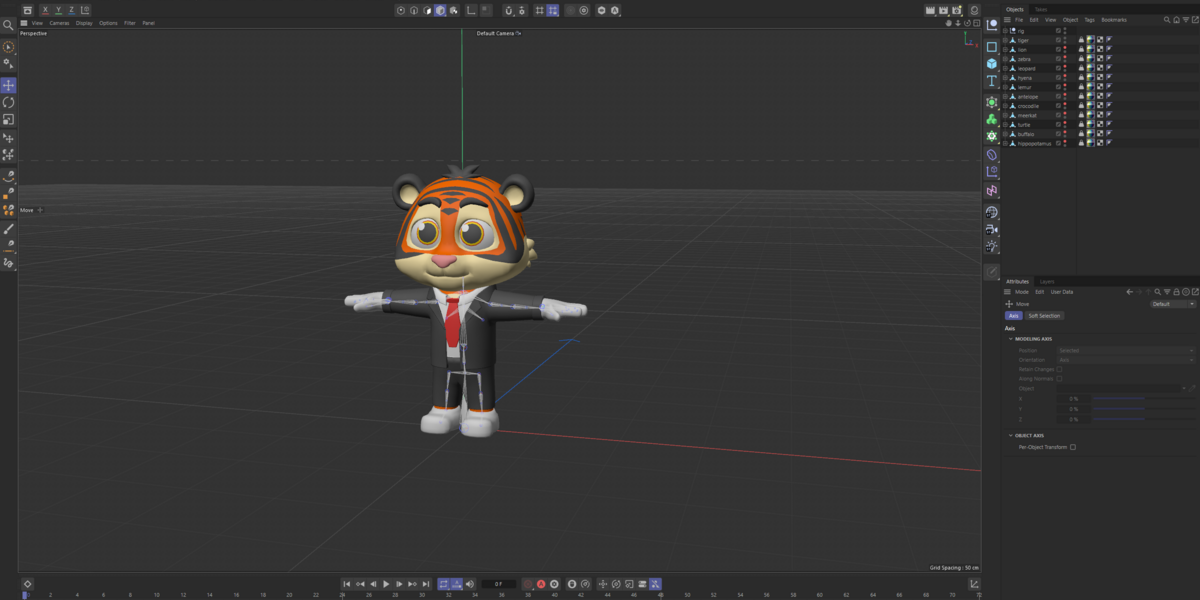Expand the tiger object hierarchy
1200x600 pixels.
point(1005,40)
